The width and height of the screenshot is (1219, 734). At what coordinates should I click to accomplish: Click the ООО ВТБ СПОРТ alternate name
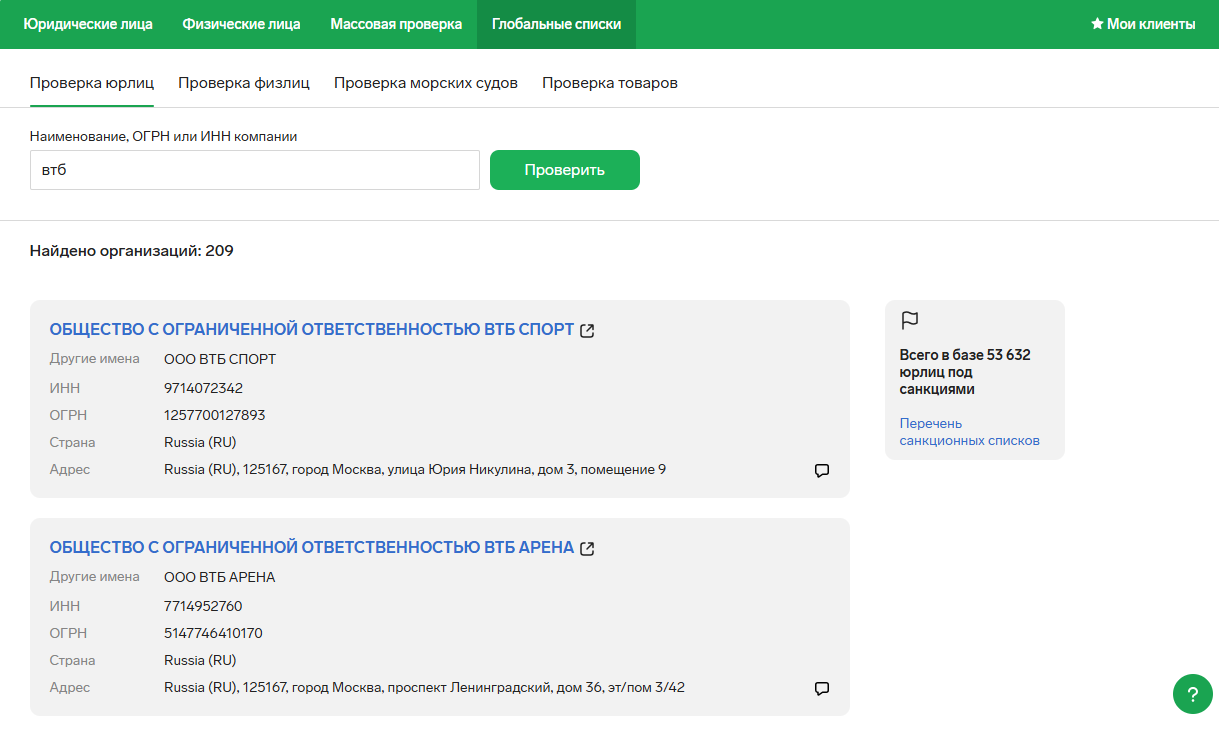tap(220, 359)
